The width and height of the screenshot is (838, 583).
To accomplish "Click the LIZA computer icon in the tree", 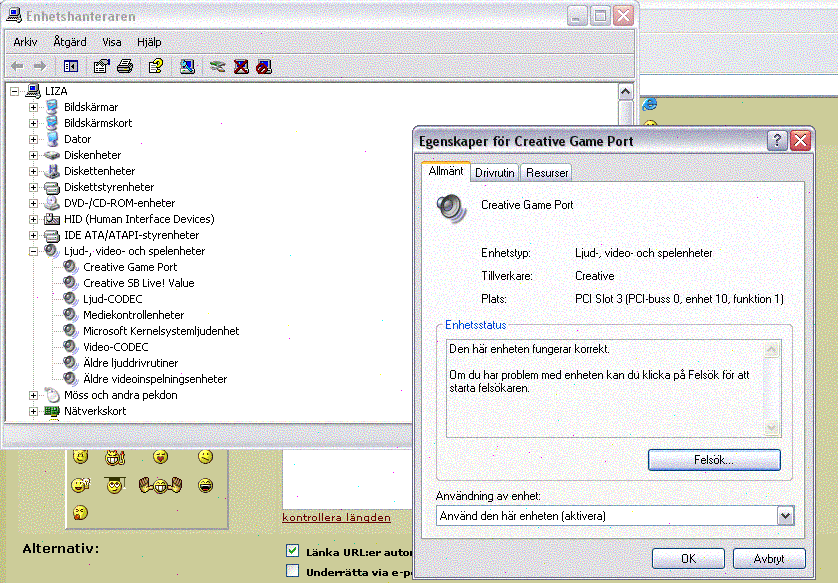I will click(33, 91).
